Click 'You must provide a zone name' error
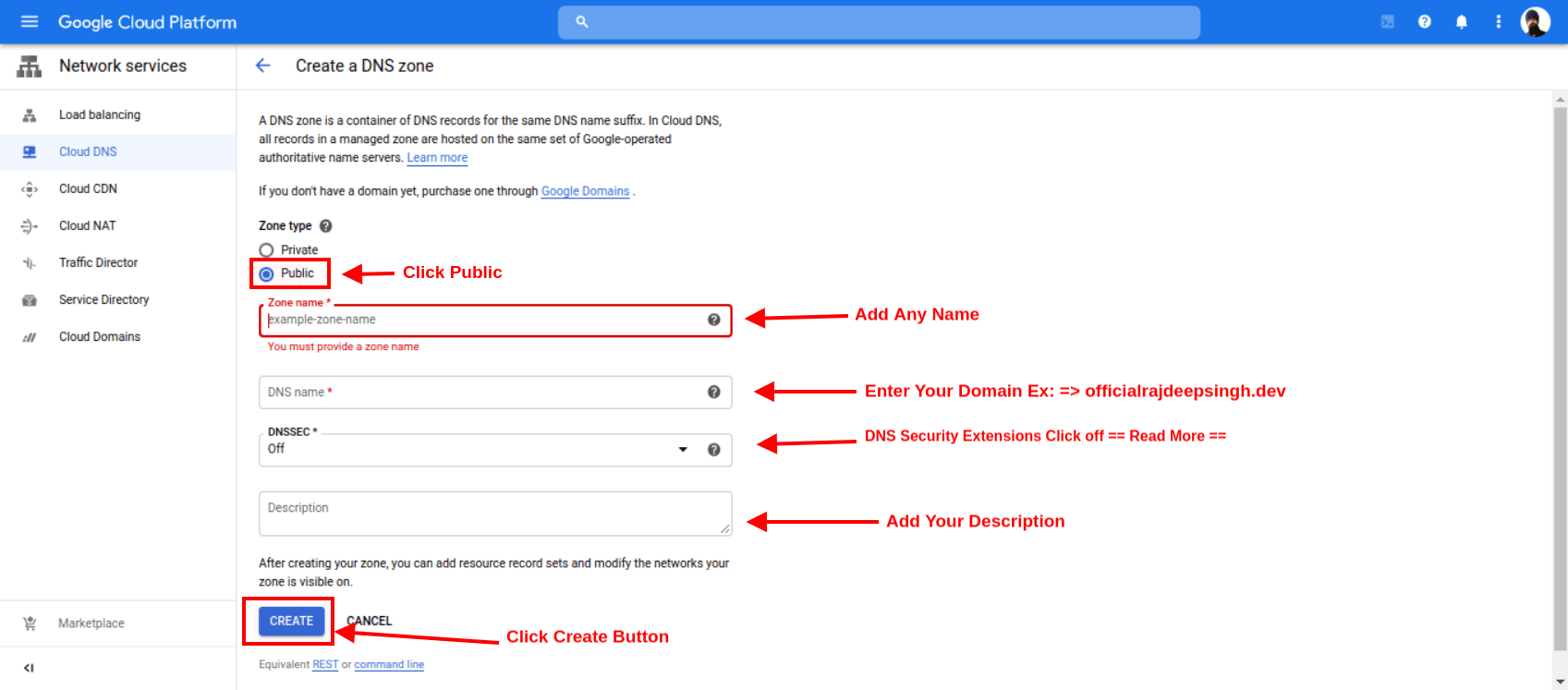The height and width of the screenshot is (690, 1568). pyautogui.click(x=343, y=347)
